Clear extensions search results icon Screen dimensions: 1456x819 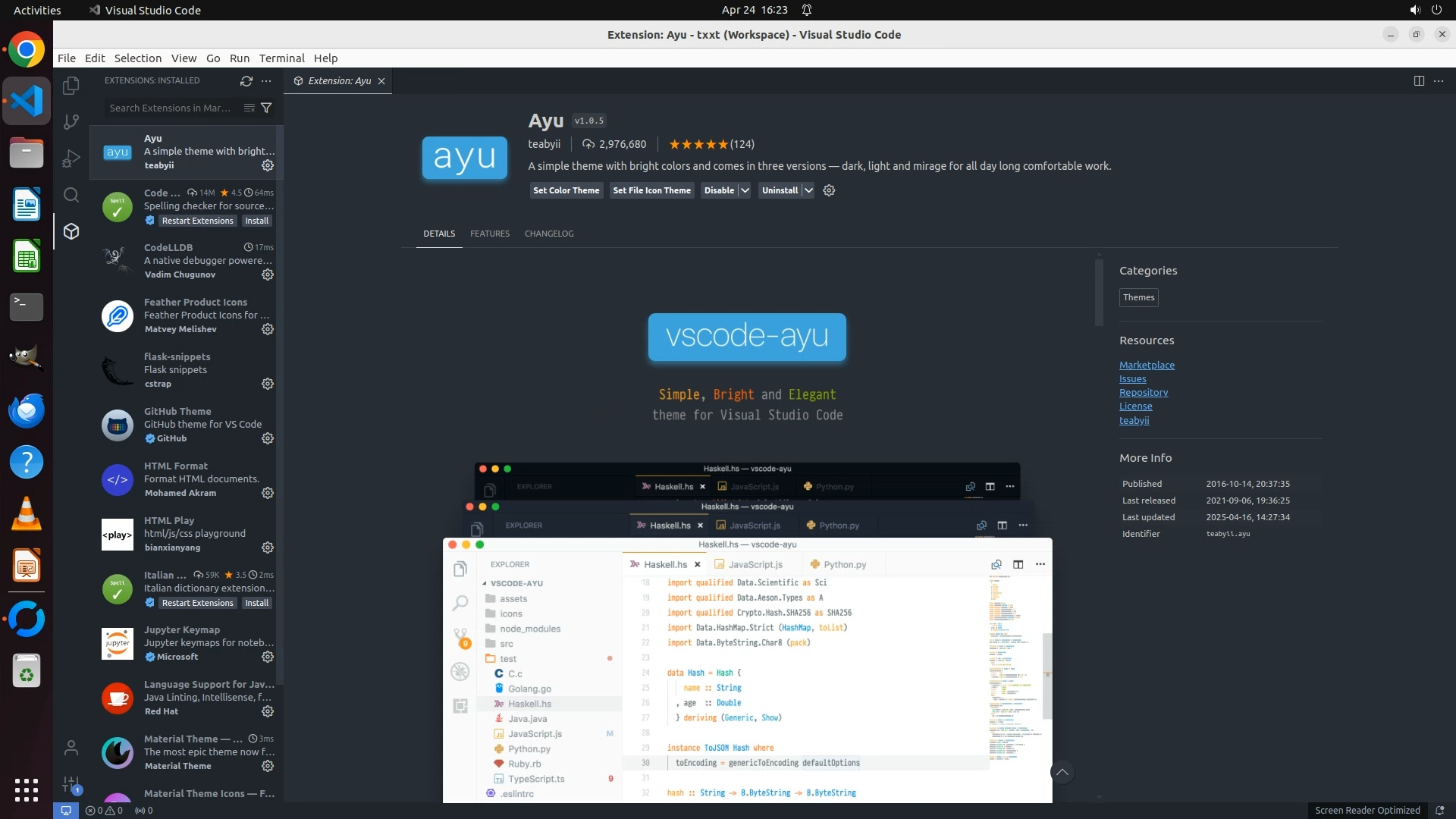[x=249, y=108]
